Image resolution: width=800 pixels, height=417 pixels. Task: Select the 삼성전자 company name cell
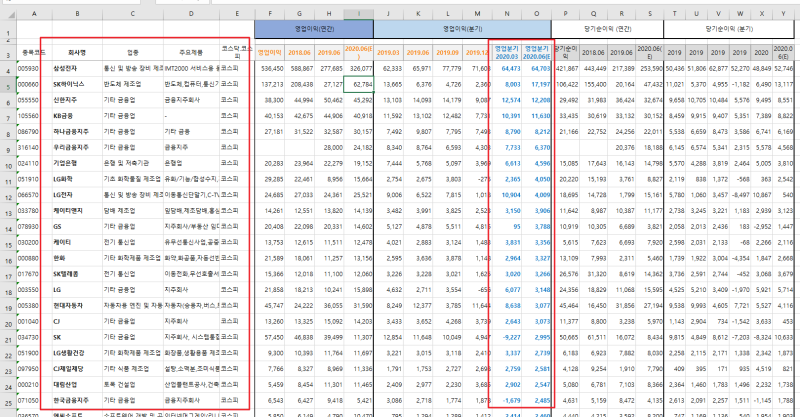(x=77, y=68)
